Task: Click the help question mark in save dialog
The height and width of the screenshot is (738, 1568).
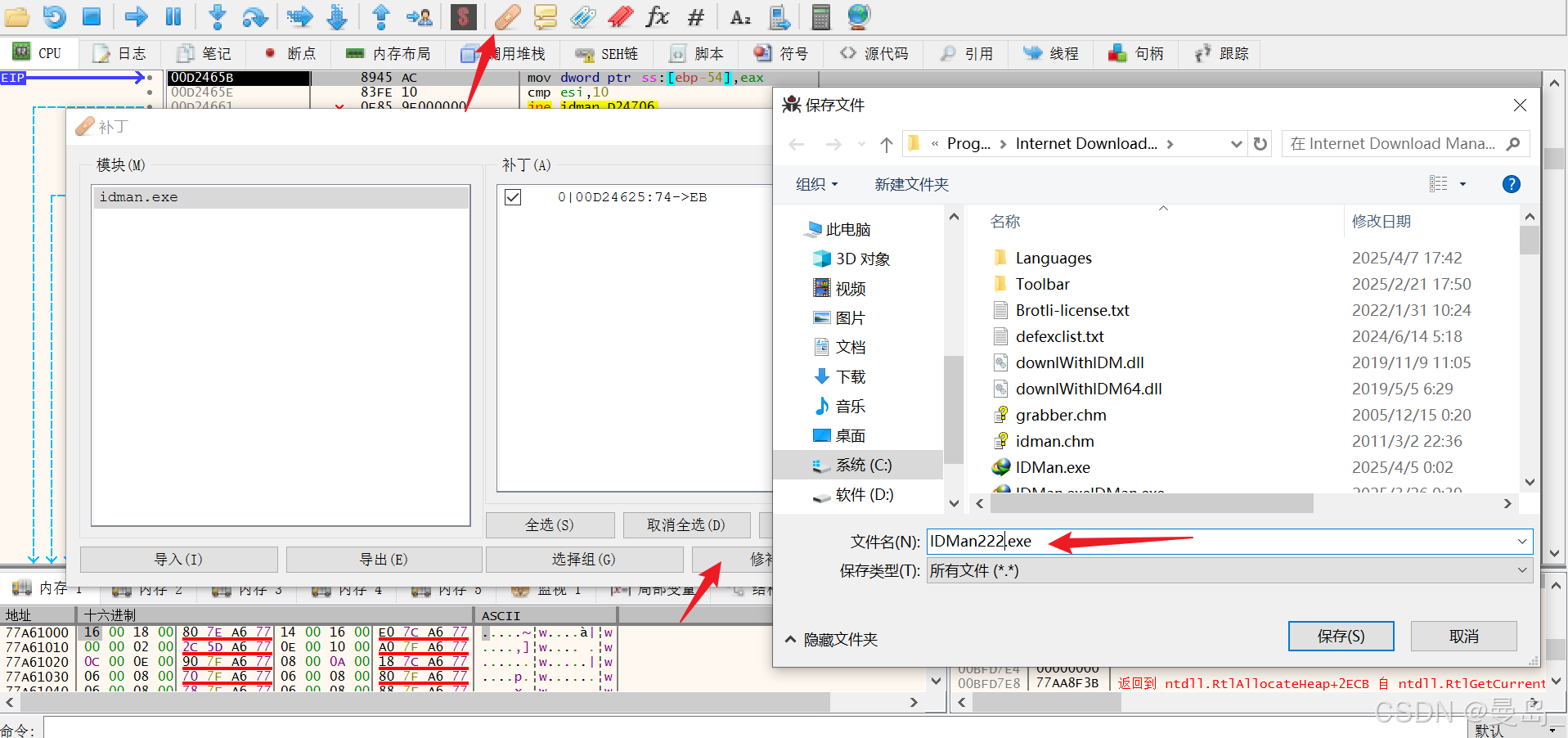Action: point(1511,184)
